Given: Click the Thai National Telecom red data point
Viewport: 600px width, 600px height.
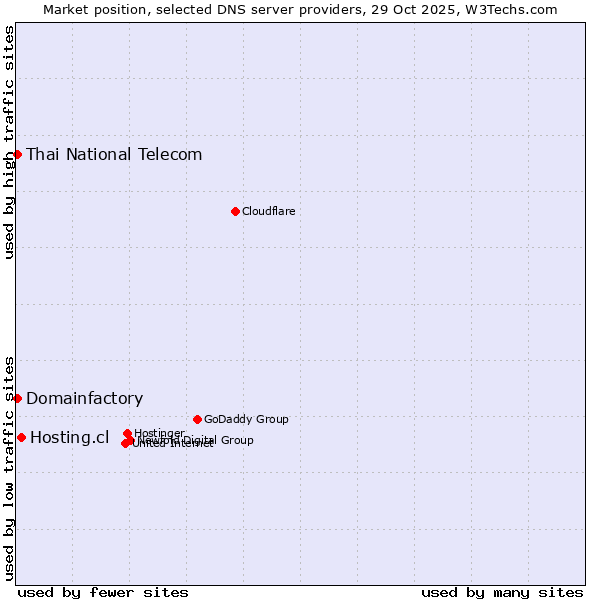Looking at the screenshot, I should 17,154.
